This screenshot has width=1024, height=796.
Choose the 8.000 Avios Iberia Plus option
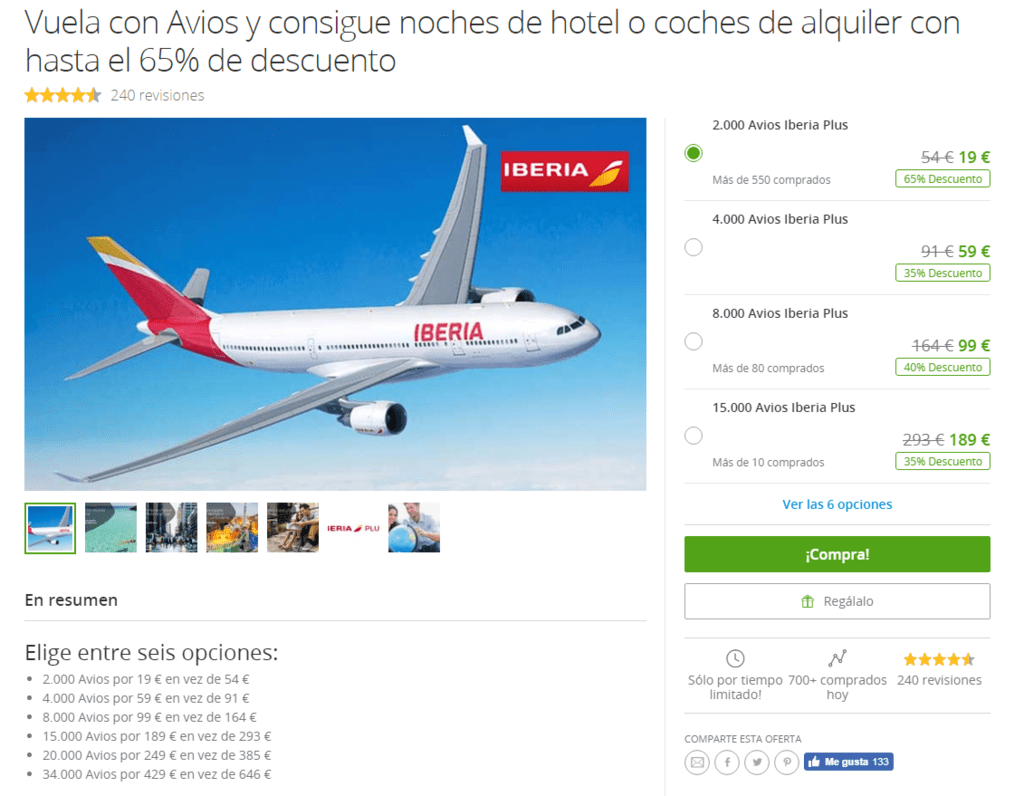click(694, 341)
